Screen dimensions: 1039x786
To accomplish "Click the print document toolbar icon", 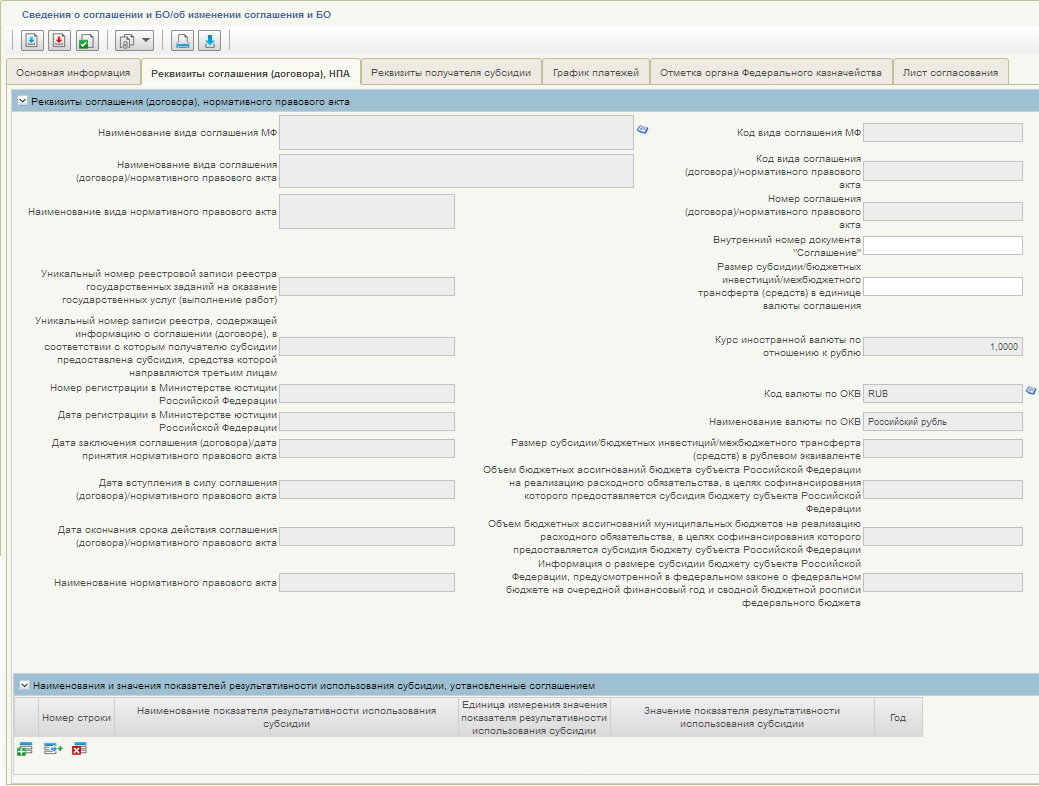I will click(x=182, y=41).
